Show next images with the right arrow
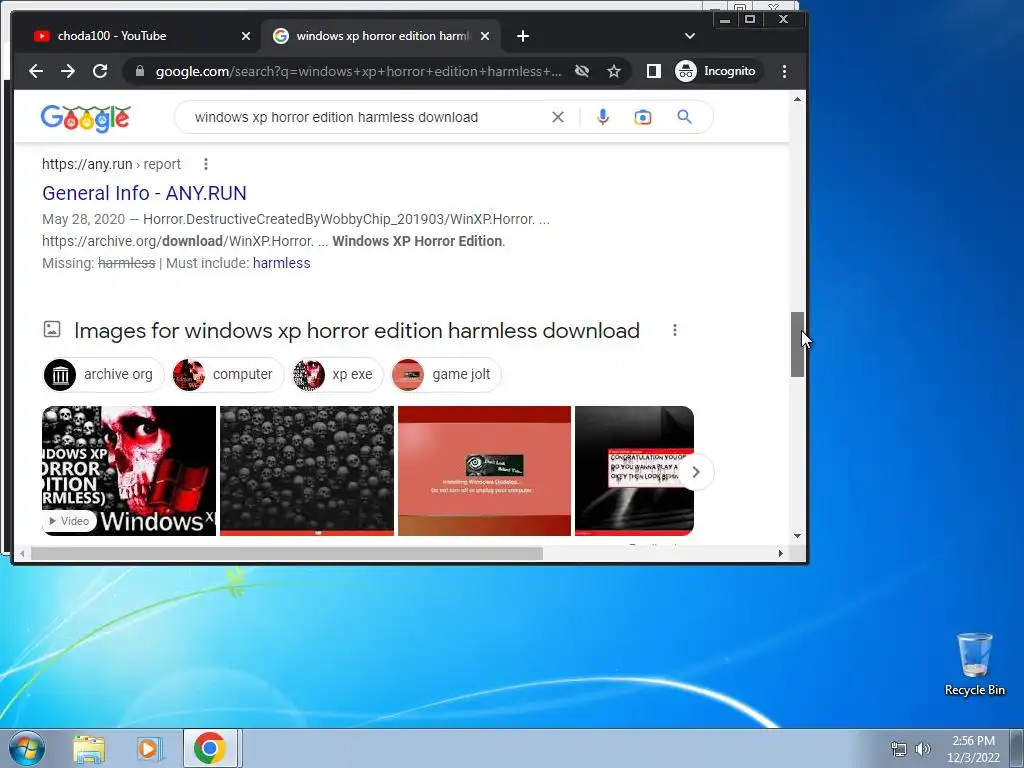The image size is (1024, 768). point(696,472)
